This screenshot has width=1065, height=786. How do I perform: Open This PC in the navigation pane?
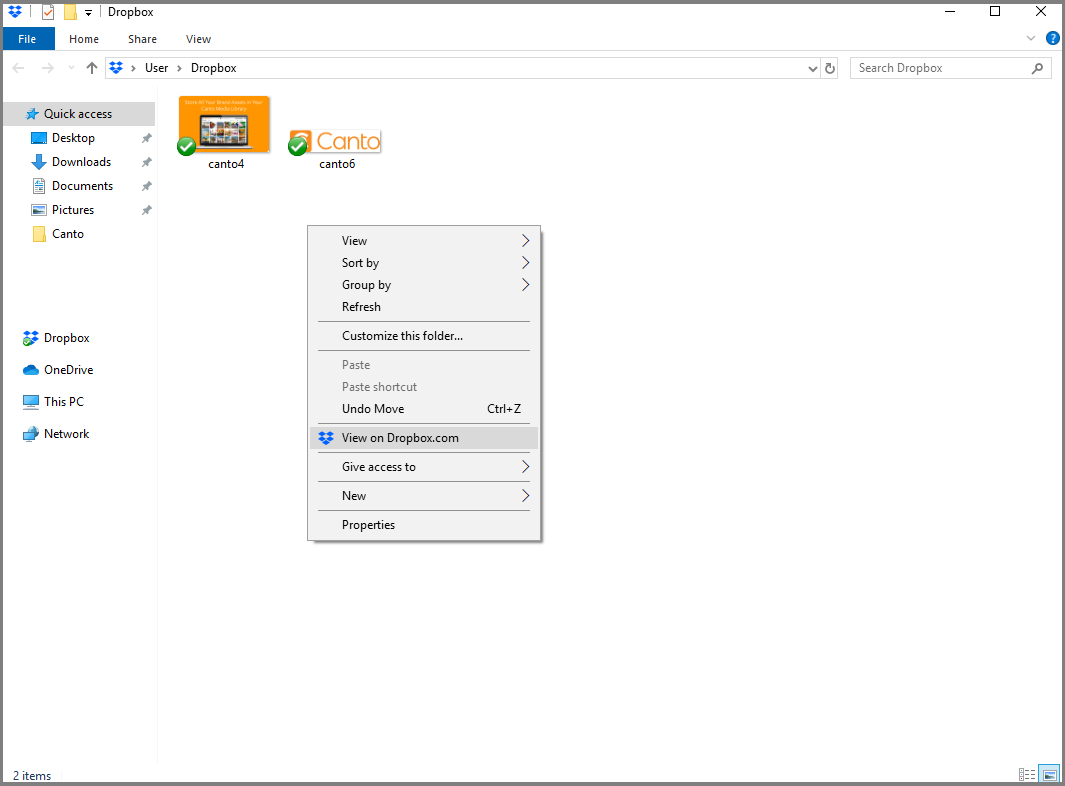[64, 401]
